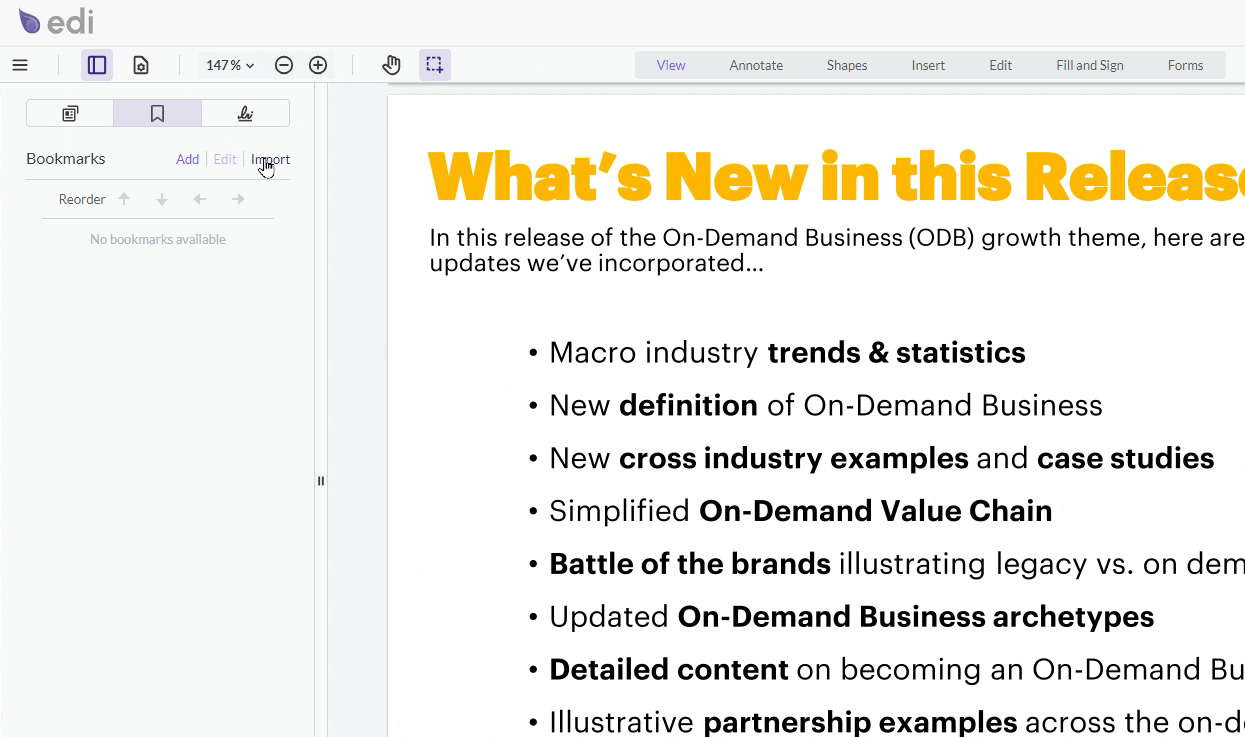The height and width of the screenshot is (737, 1245).
Task: Open document view controls icon
Action: pos(141,65)
